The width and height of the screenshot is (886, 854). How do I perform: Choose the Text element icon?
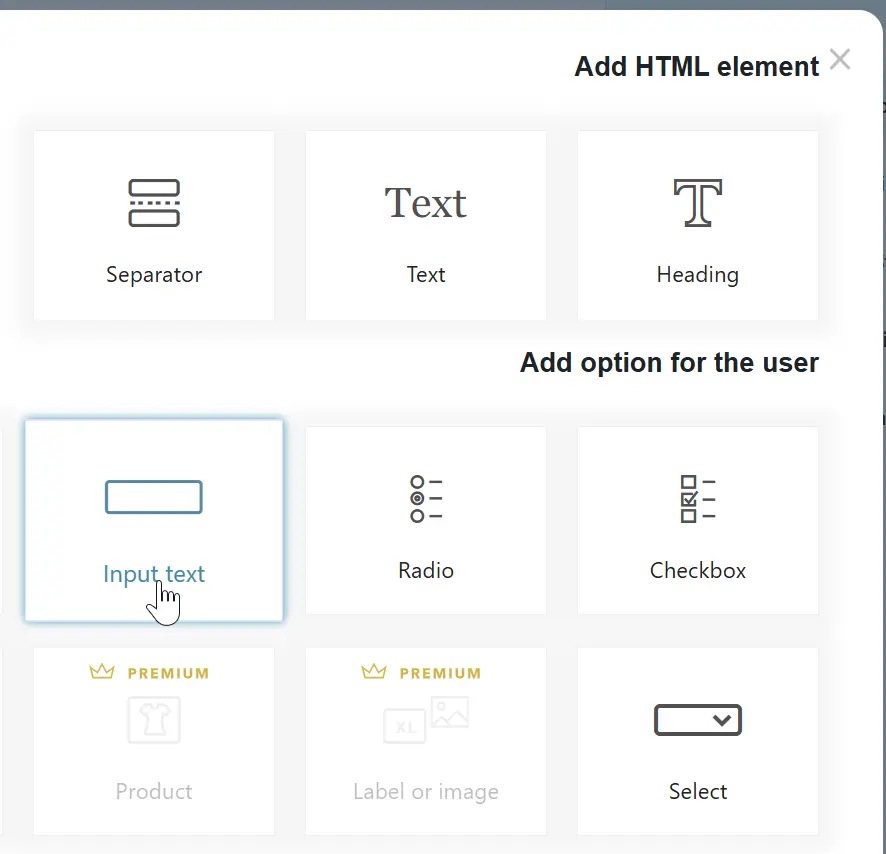[425, 203]
